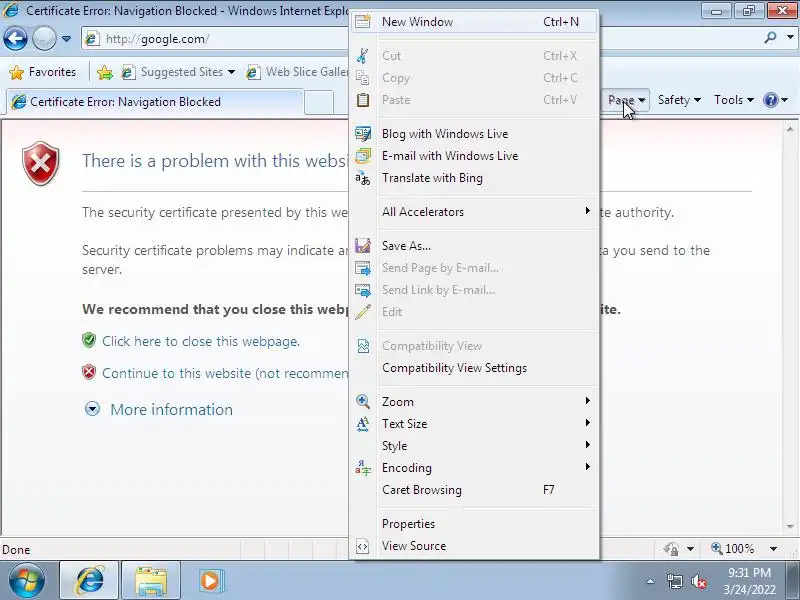Click the vertical scrollbar up arrow
This screenshot has width=800, height=600.
(x=790, y=129)
